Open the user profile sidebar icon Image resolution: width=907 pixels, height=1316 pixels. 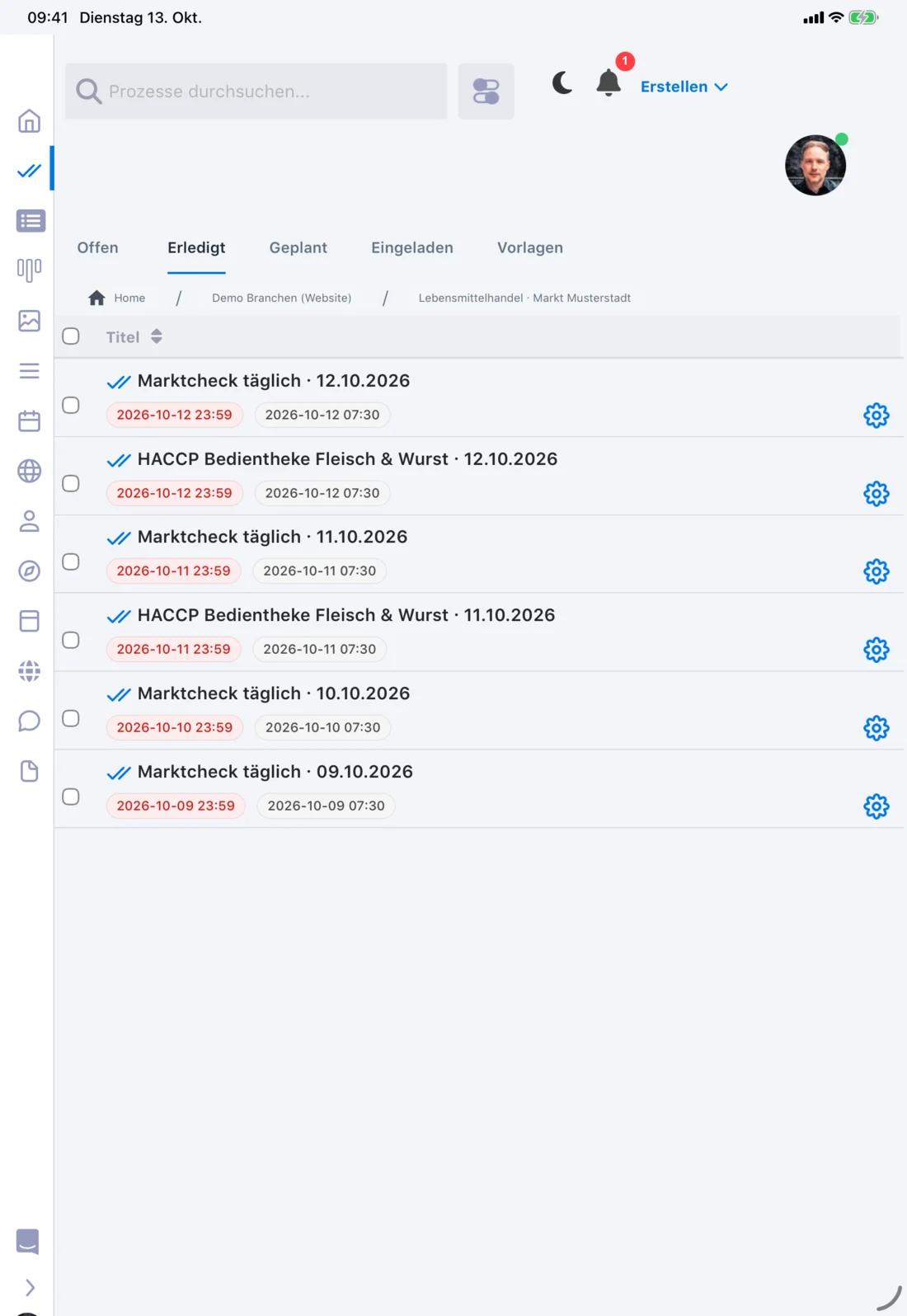point(29,521)
